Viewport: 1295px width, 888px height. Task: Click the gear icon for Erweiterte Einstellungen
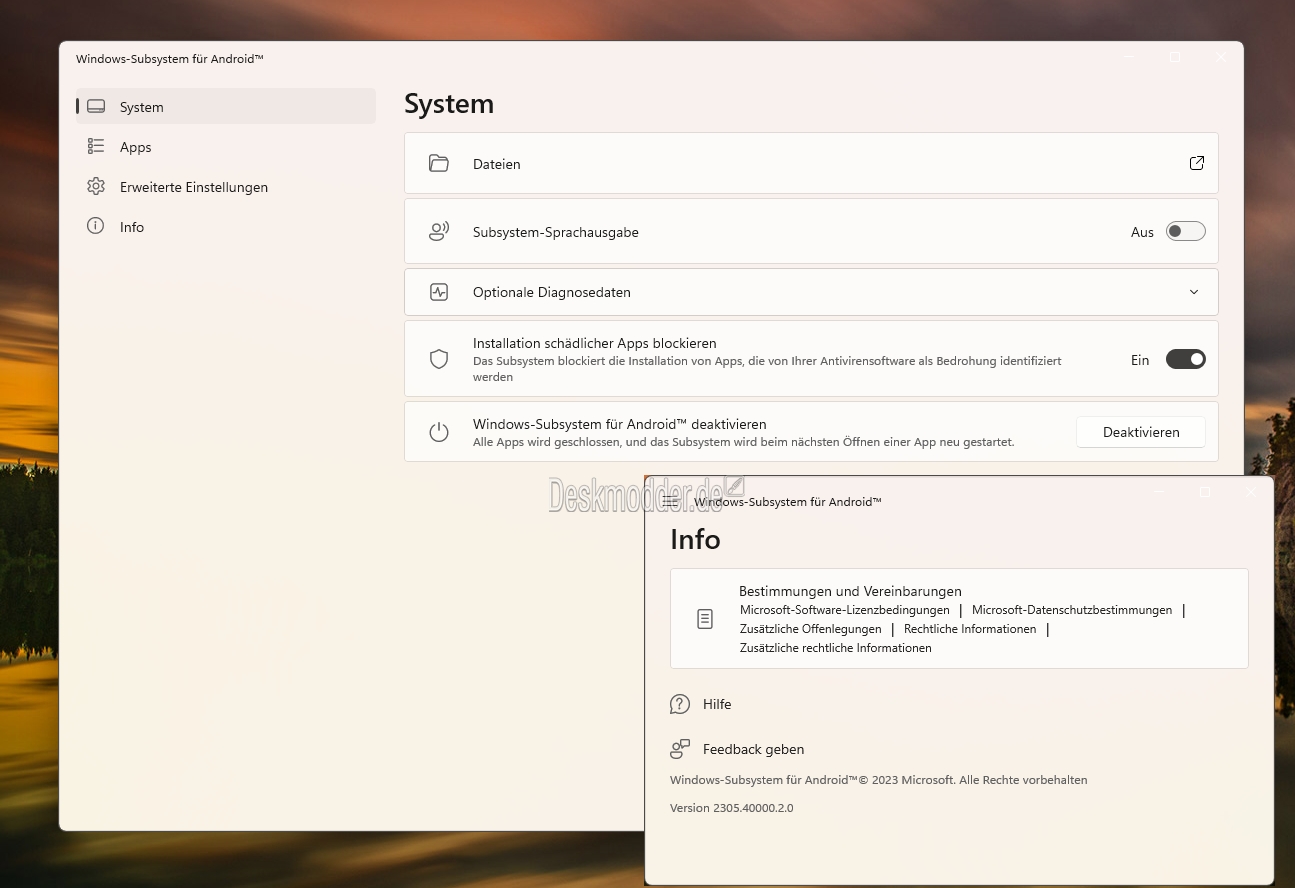click(96, 187)
